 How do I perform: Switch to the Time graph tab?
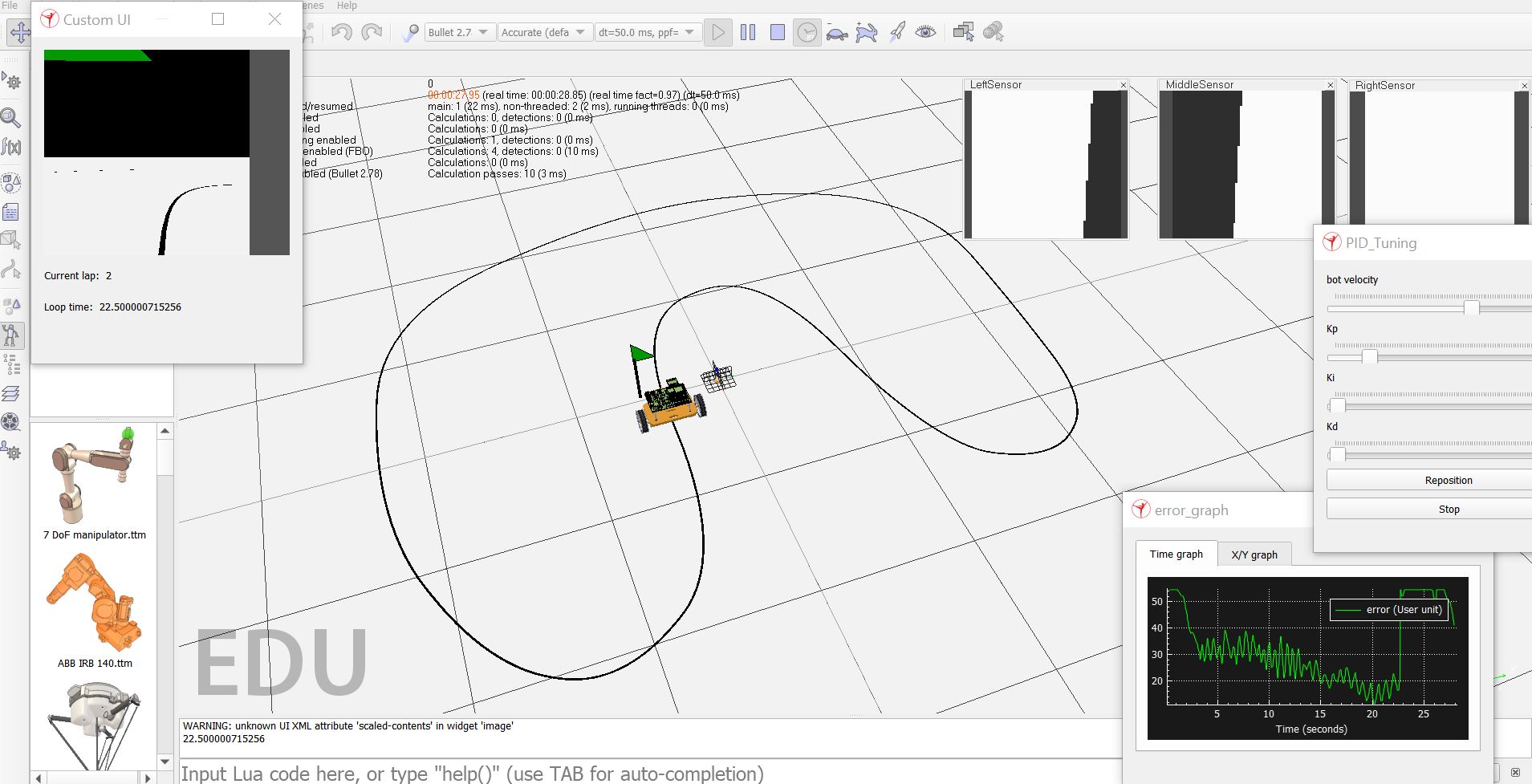pyautogui.click(x=1176, y=554)
